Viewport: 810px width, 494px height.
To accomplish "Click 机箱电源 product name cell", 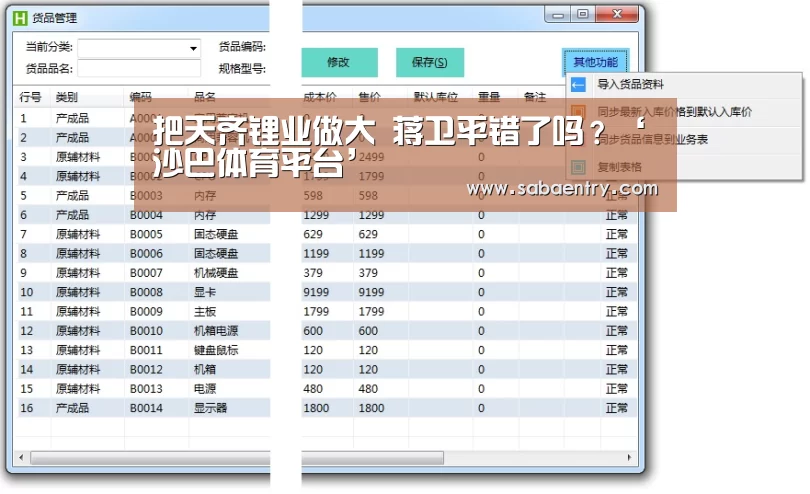I will coord(216,331).
